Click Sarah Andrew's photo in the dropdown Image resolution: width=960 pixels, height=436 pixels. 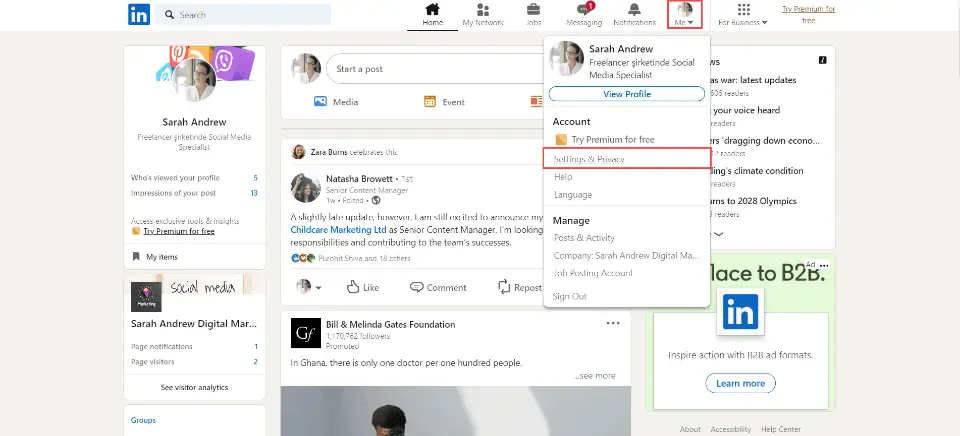click(566, 58)
